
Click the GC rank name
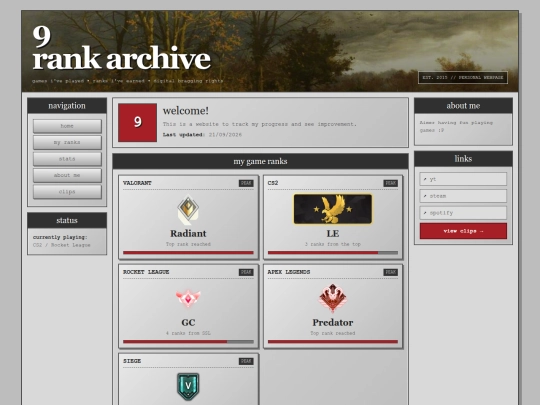pos(188,323)
